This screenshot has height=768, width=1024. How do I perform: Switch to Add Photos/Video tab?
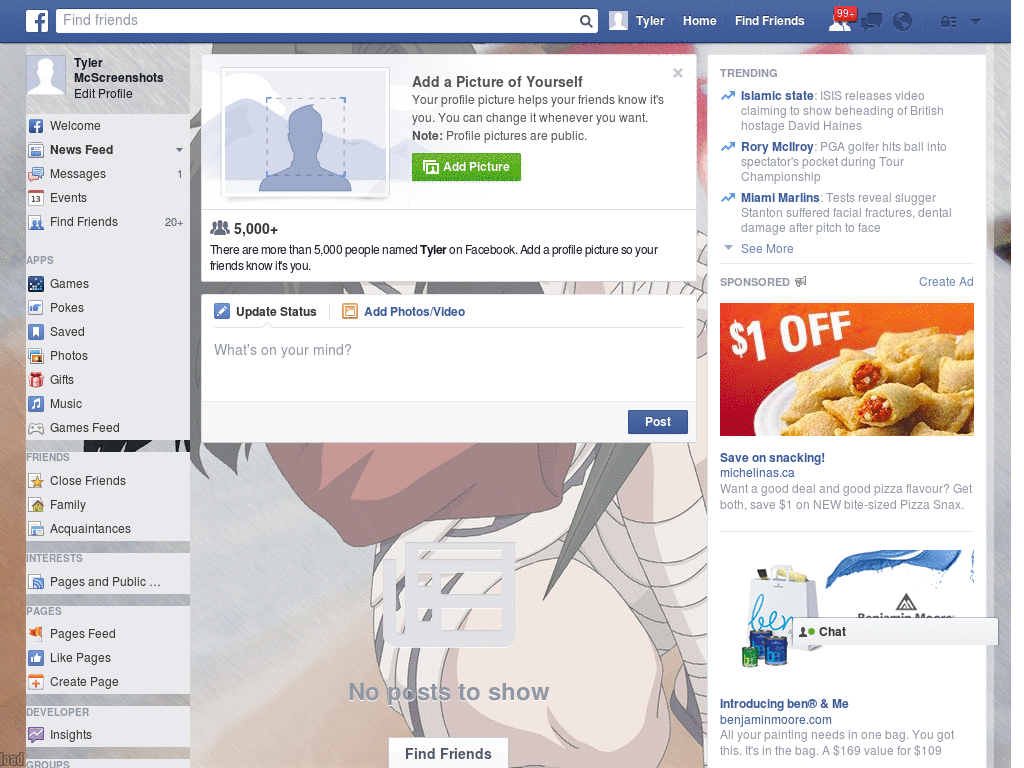coord(404,312)
